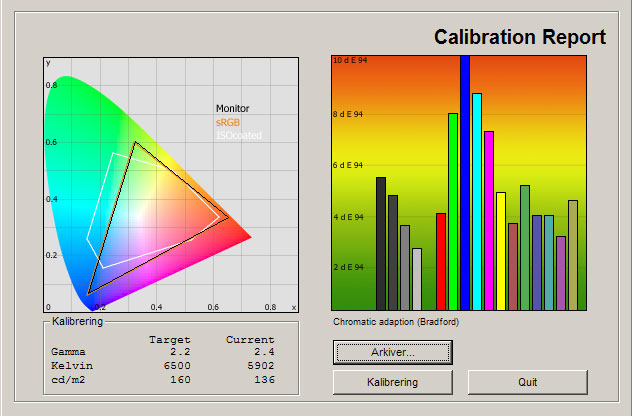Open the Kalibrering button
This screenshot has height=416, width=632.
point(393,382)
